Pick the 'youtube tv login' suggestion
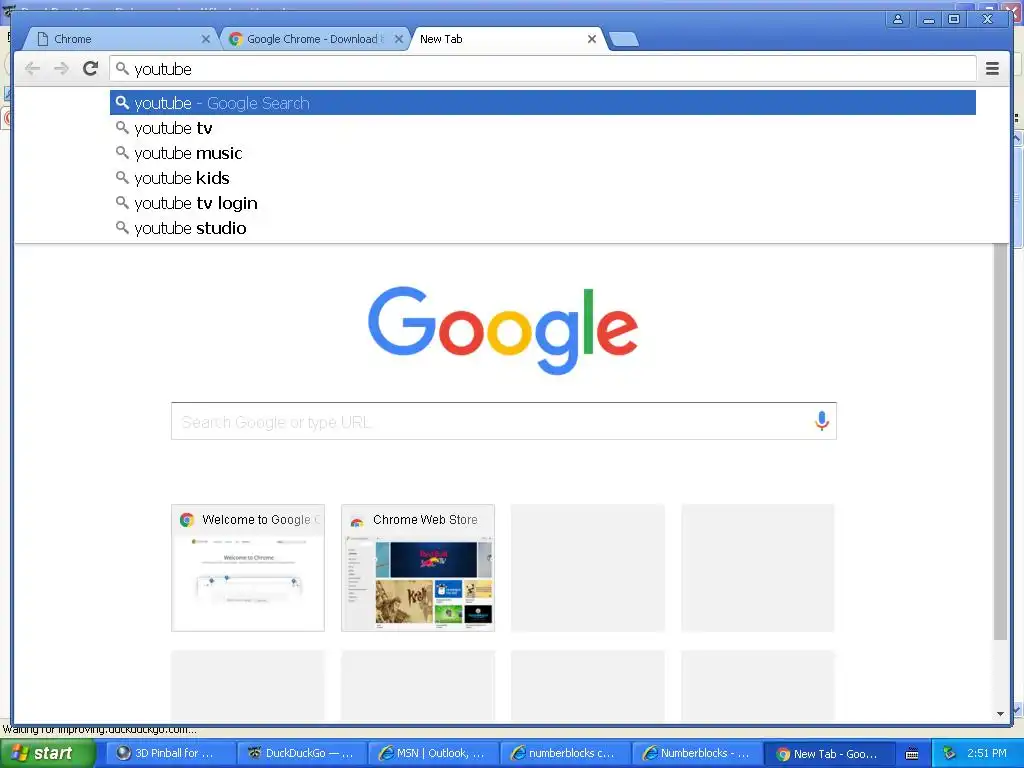This screenshot has height=768, width=1024. (543, 203)
